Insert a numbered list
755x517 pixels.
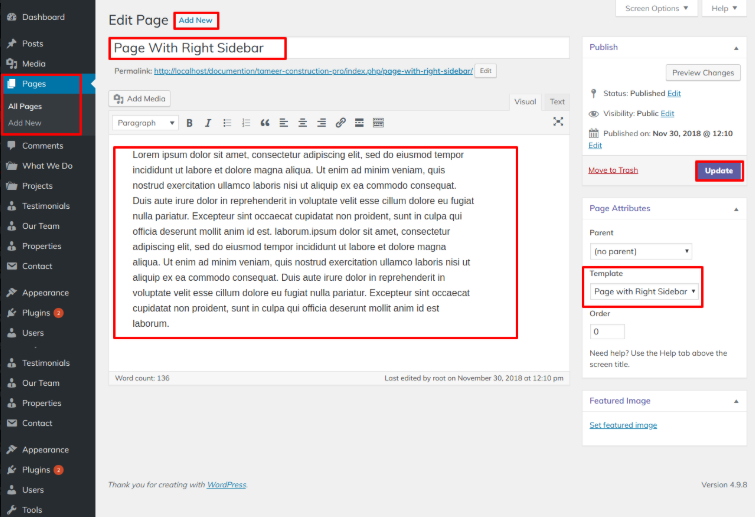pyautogui.click(x=246, y=123)
